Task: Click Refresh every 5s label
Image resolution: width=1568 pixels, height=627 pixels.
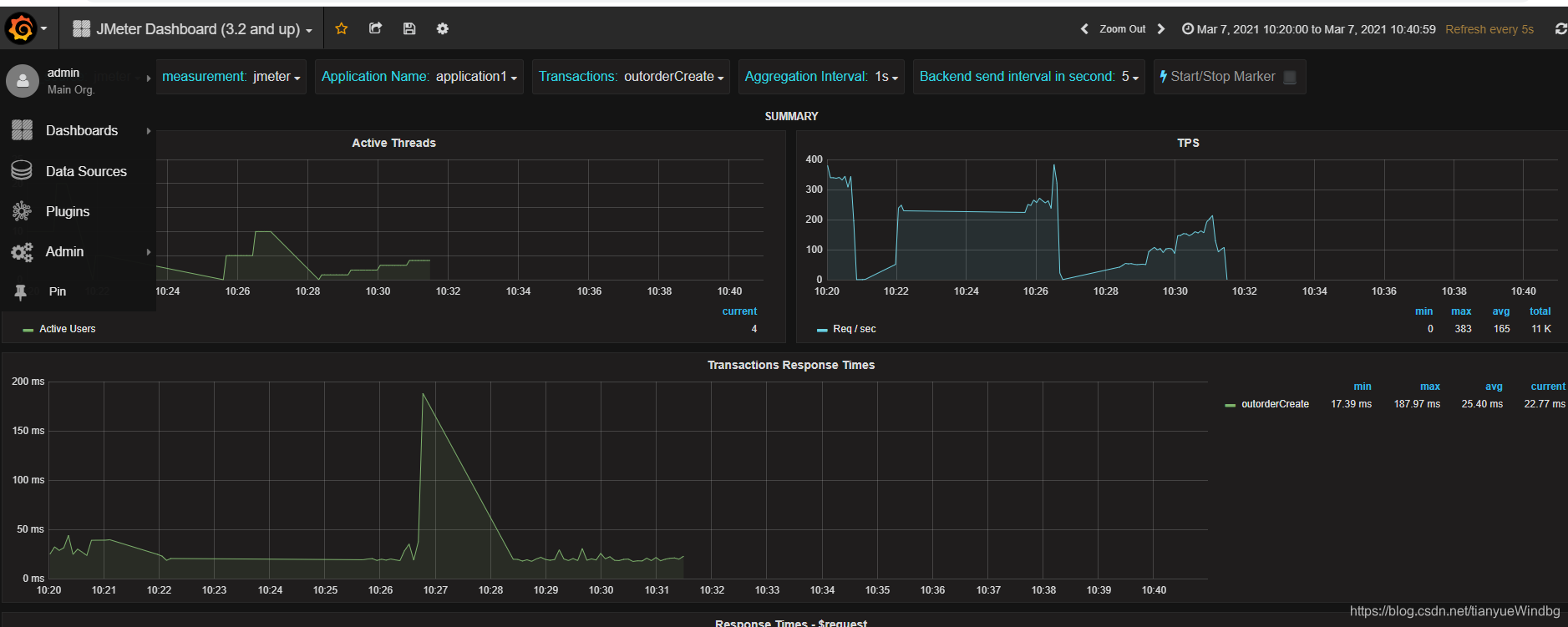Action: point(1489,29)
